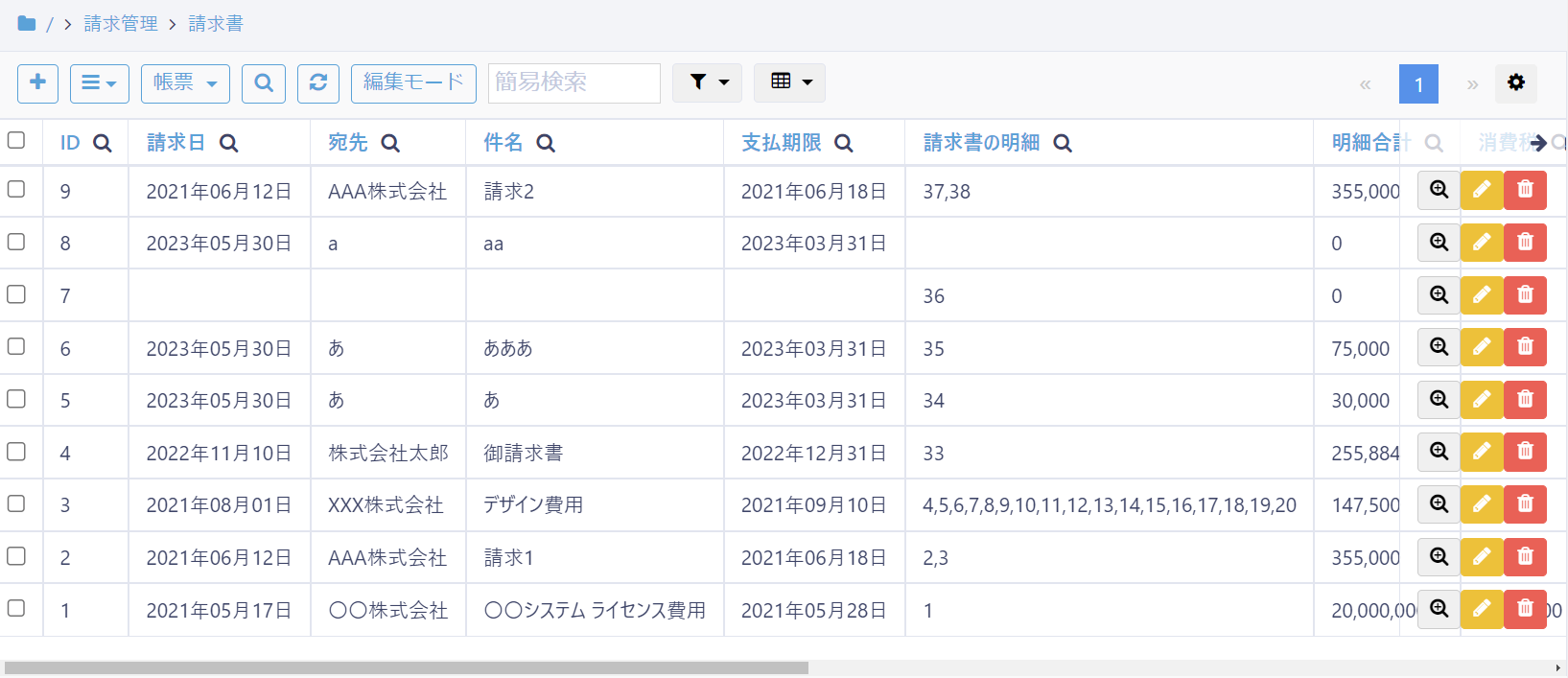Expand the filter funnel dropdown
The width and height of the screenshot is (1568, 678).
(708, 82)
